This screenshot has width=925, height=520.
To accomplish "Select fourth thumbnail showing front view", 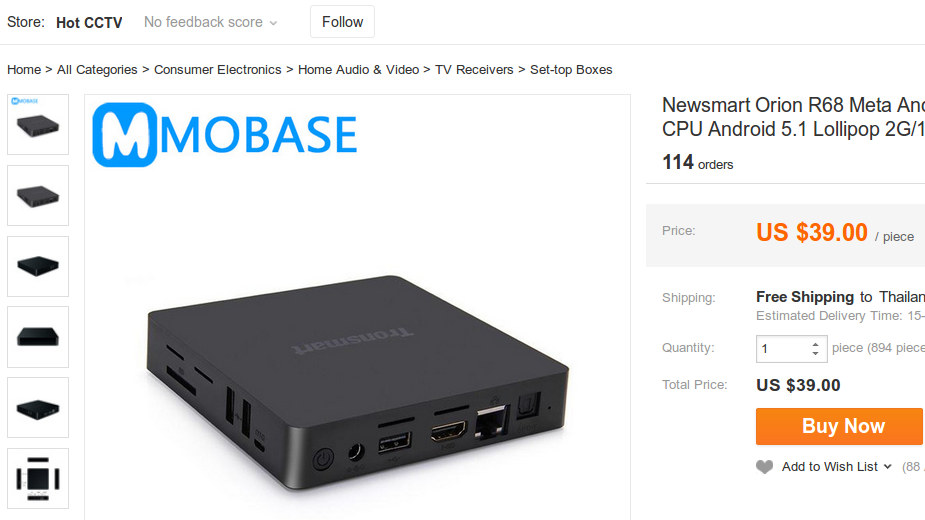I will 38,337.
